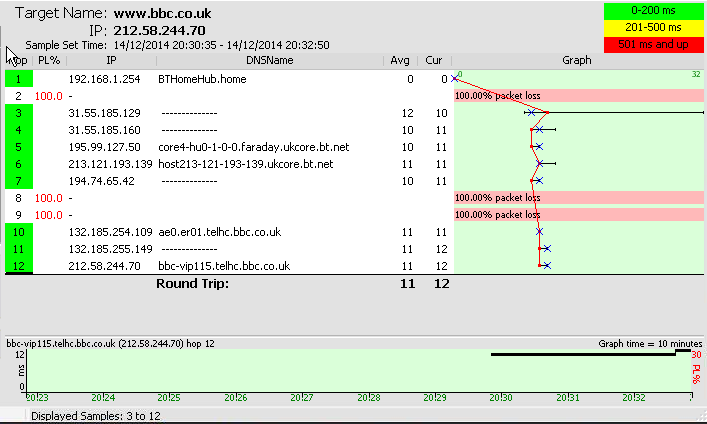Click IP address 192.168.1.254
707x424 pixels.
click(104, 79)
